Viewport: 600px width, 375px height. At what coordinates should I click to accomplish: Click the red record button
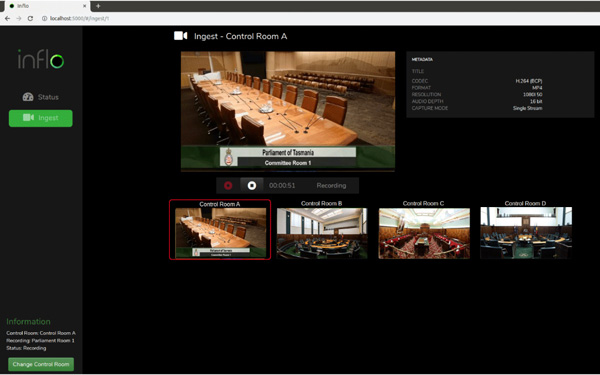pos(228,186)
